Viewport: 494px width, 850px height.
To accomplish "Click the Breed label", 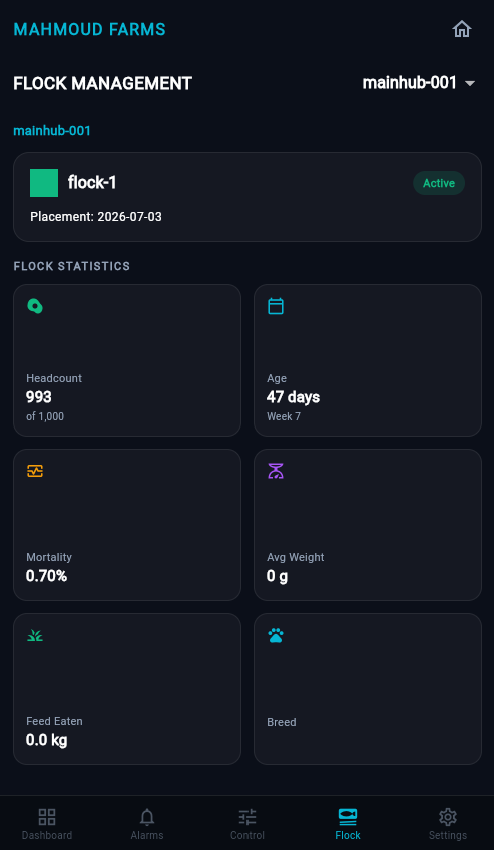I will point(282,722).
